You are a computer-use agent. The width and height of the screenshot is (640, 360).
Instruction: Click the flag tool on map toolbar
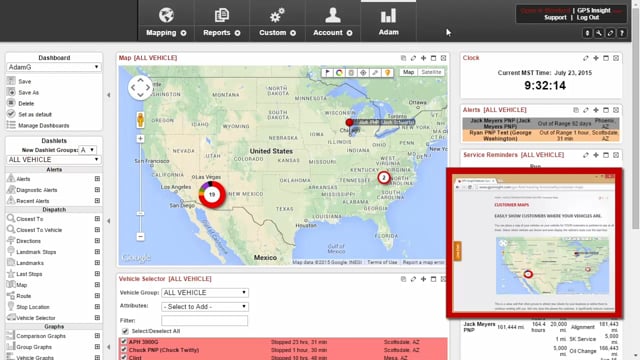pos(327,73)
